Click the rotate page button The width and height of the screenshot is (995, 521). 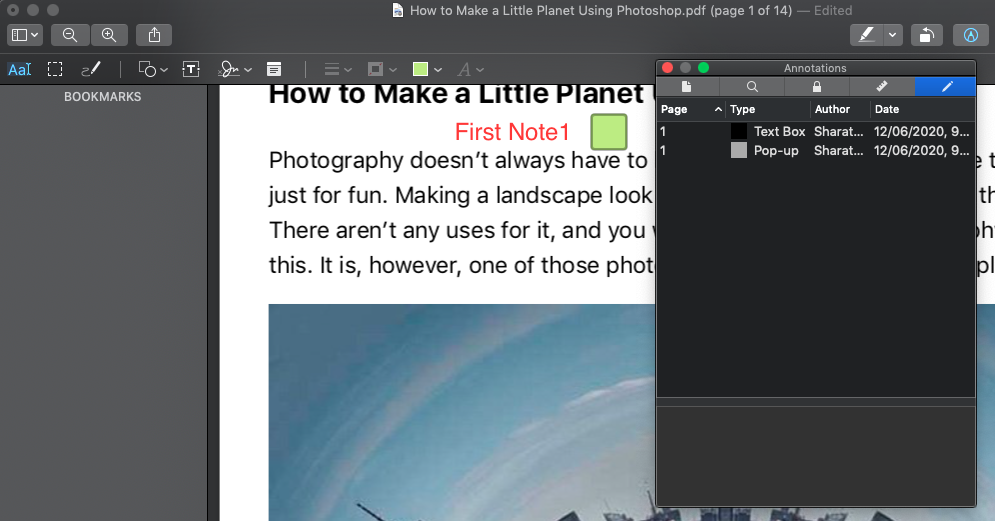coord(926,35)
